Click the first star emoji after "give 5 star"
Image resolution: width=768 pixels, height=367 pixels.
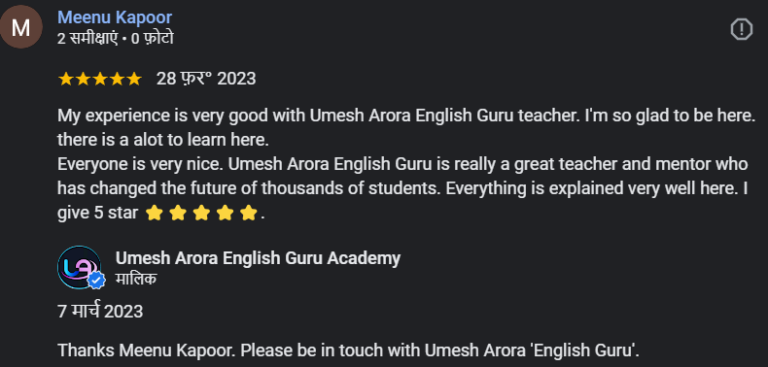(154, 214)
